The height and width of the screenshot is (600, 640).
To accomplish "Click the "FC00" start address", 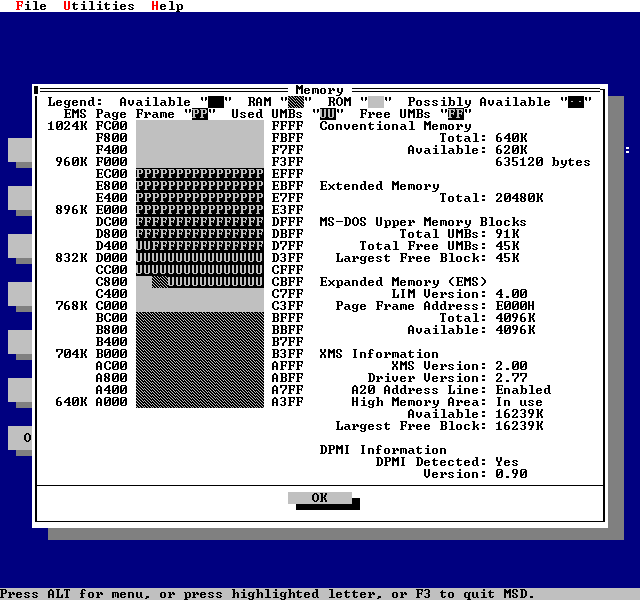I will pos(111,126).
